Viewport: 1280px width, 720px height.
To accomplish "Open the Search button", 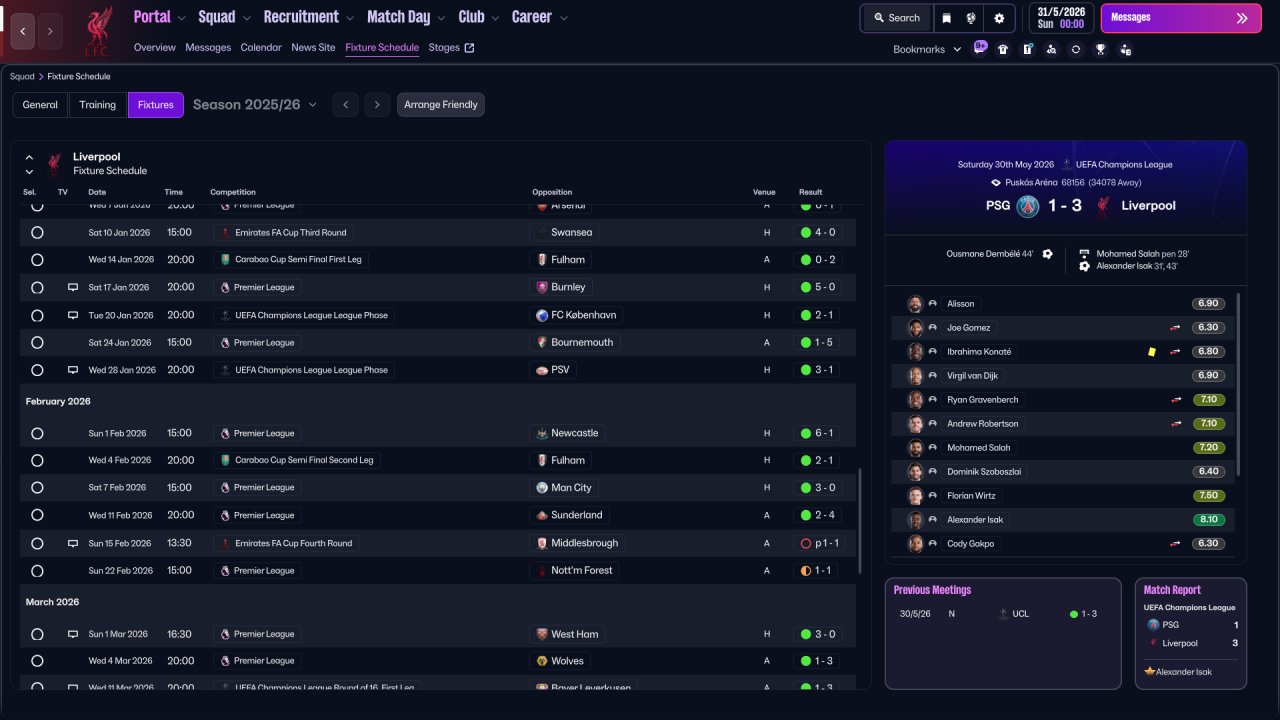I will (x=896, y=18).
